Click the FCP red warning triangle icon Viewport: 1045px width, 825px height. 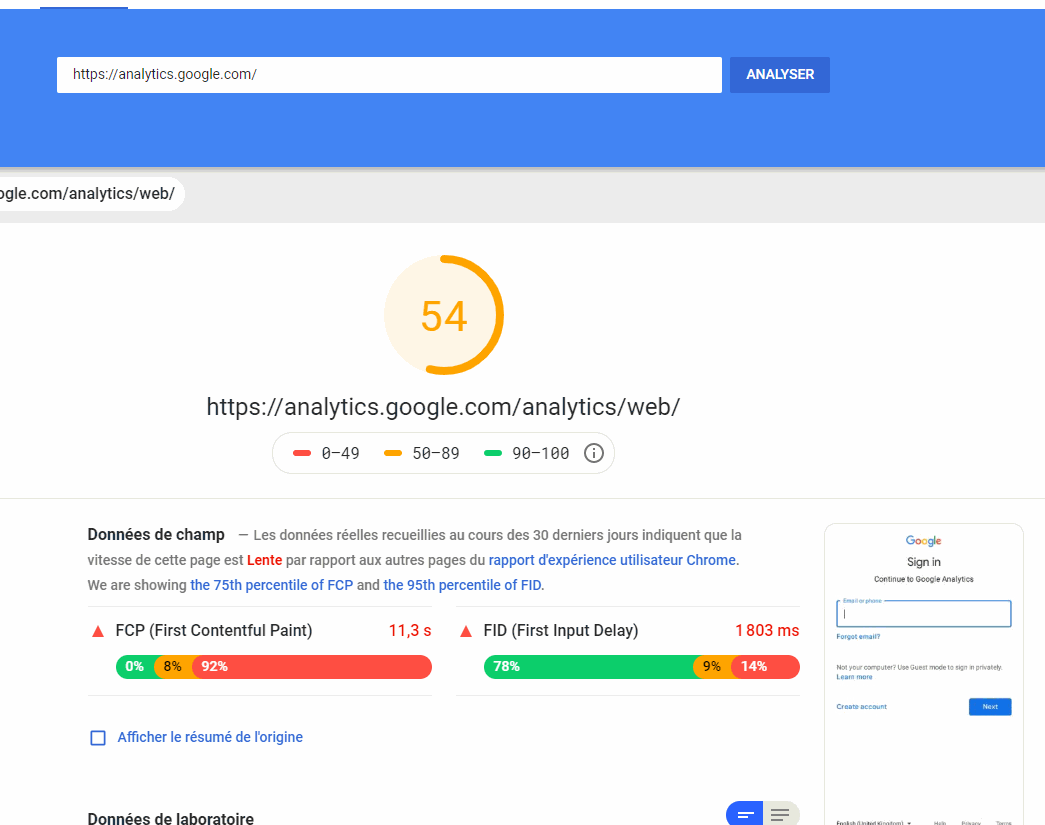coord(98,631)
